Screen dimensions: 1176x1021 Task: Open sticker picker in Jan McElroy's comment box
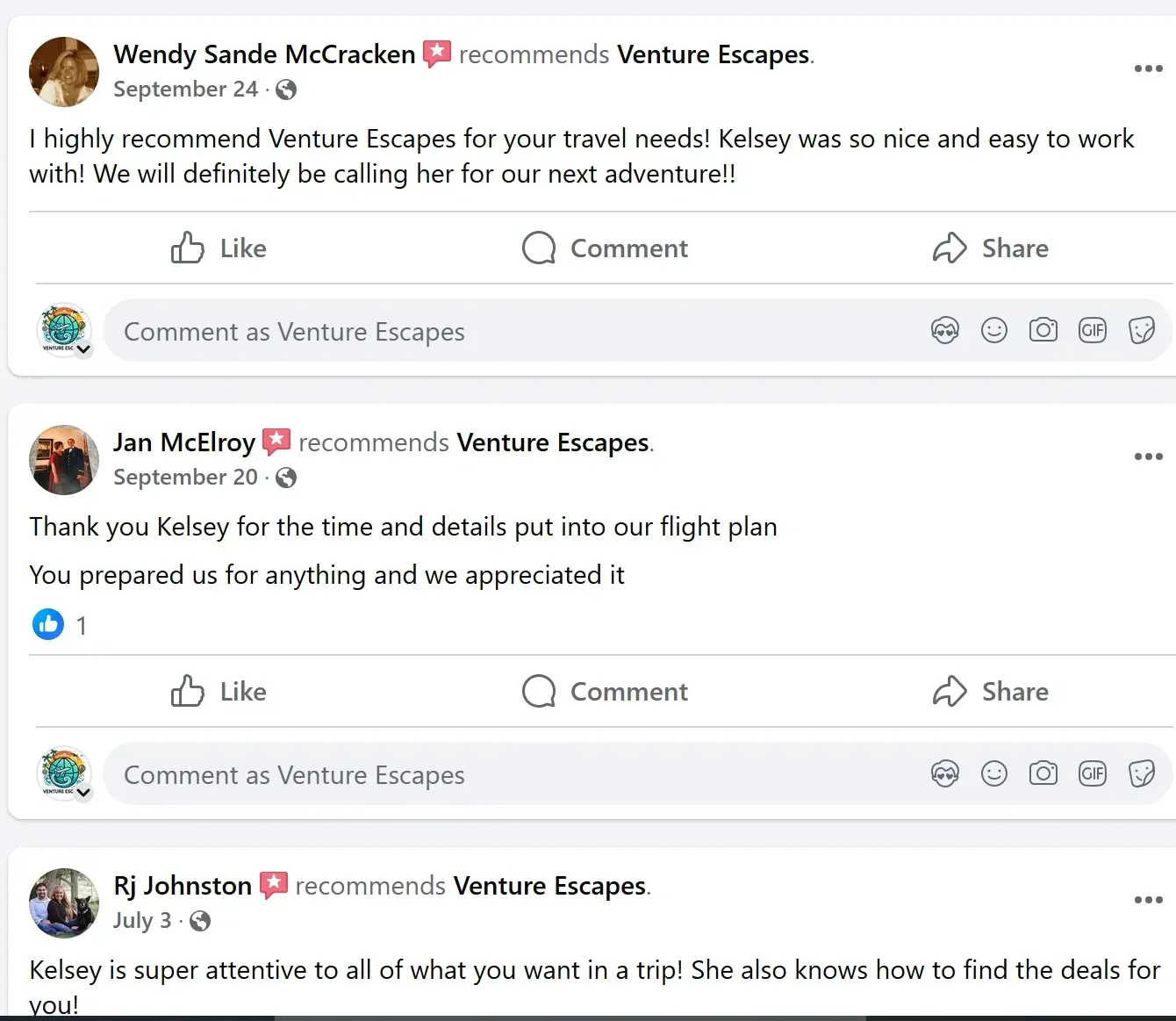pos(1142,774)
